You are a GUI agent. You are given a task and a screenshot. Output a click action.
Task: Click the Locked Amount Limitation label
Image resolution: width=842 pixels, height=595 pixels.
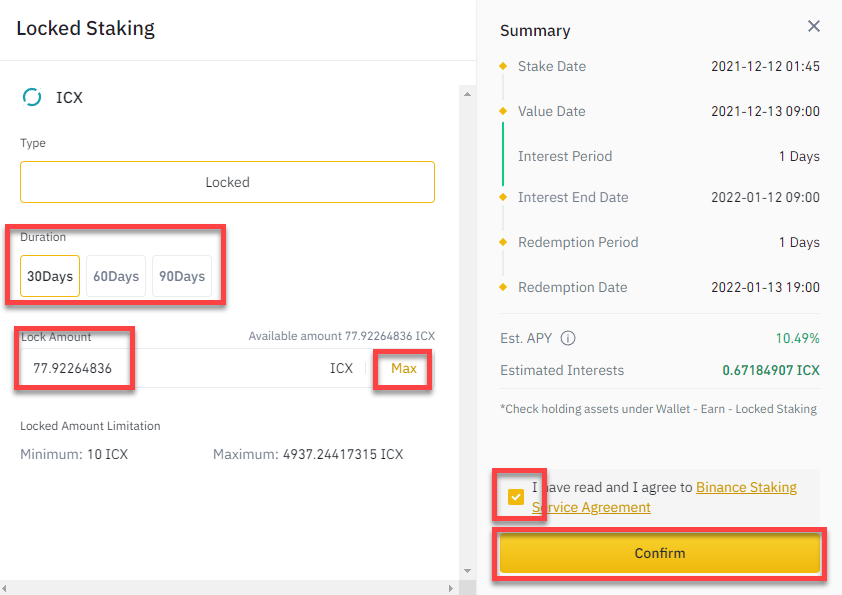90,426
